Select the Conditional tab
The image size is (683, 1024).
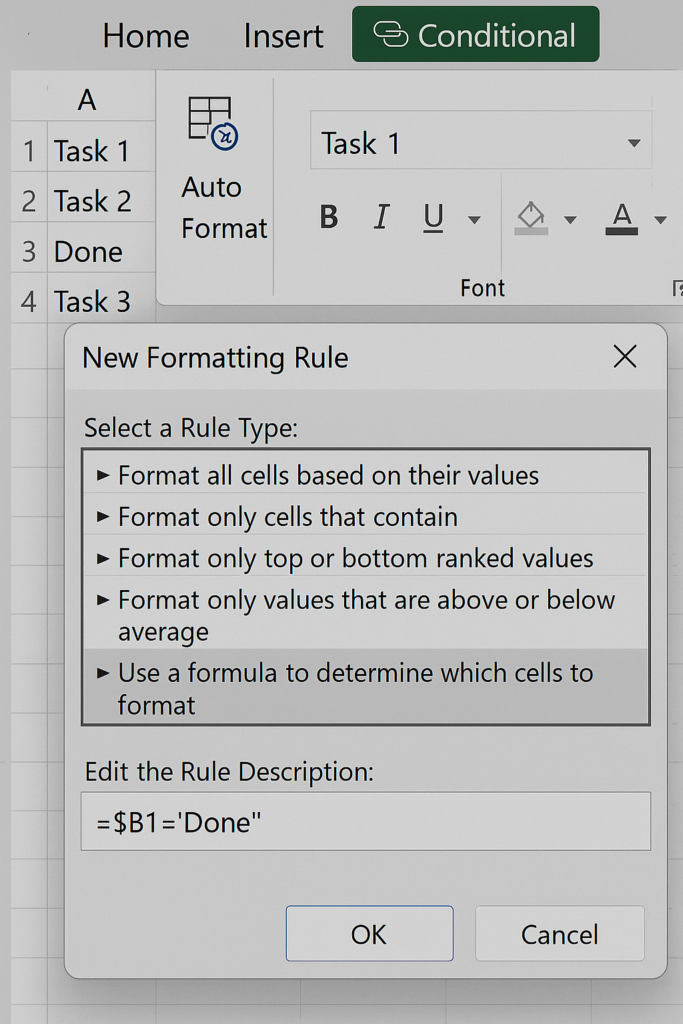476,36
